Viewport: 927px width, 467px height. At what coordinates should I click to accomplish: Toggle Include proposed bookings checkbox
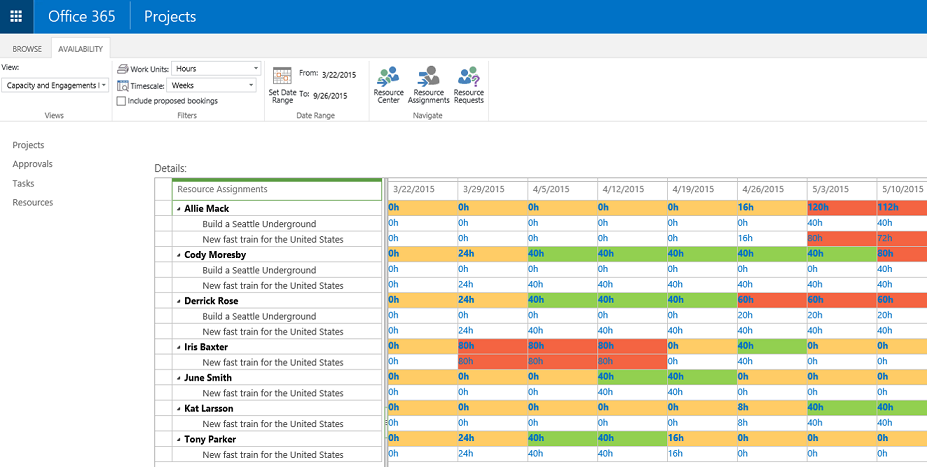(121, 101)
